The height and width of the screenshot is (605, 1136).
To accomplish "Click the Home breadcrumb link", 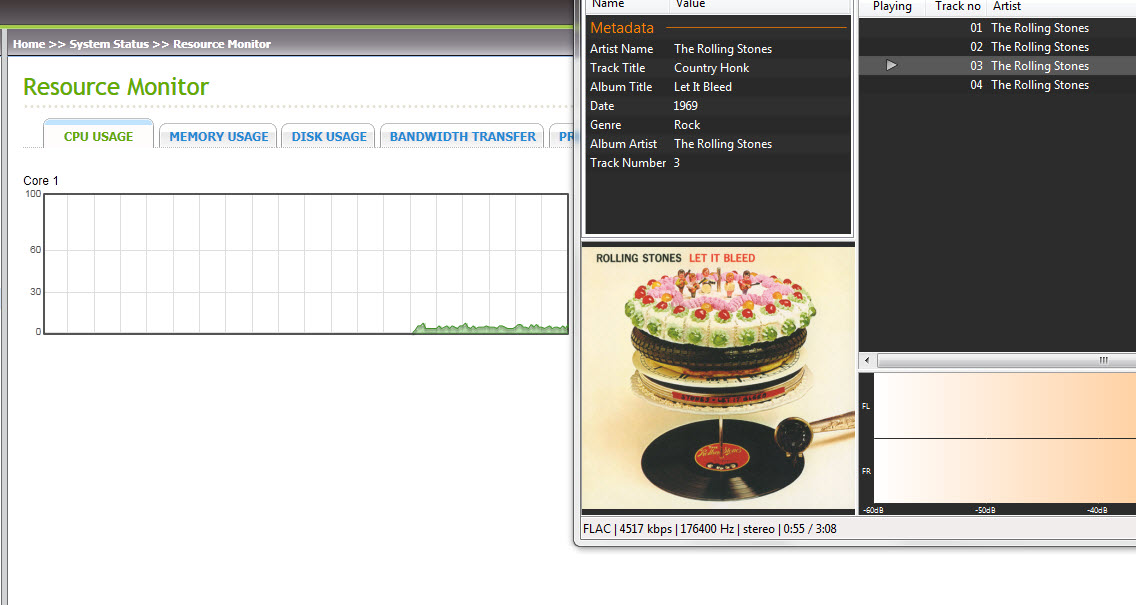I will (29, 44).
